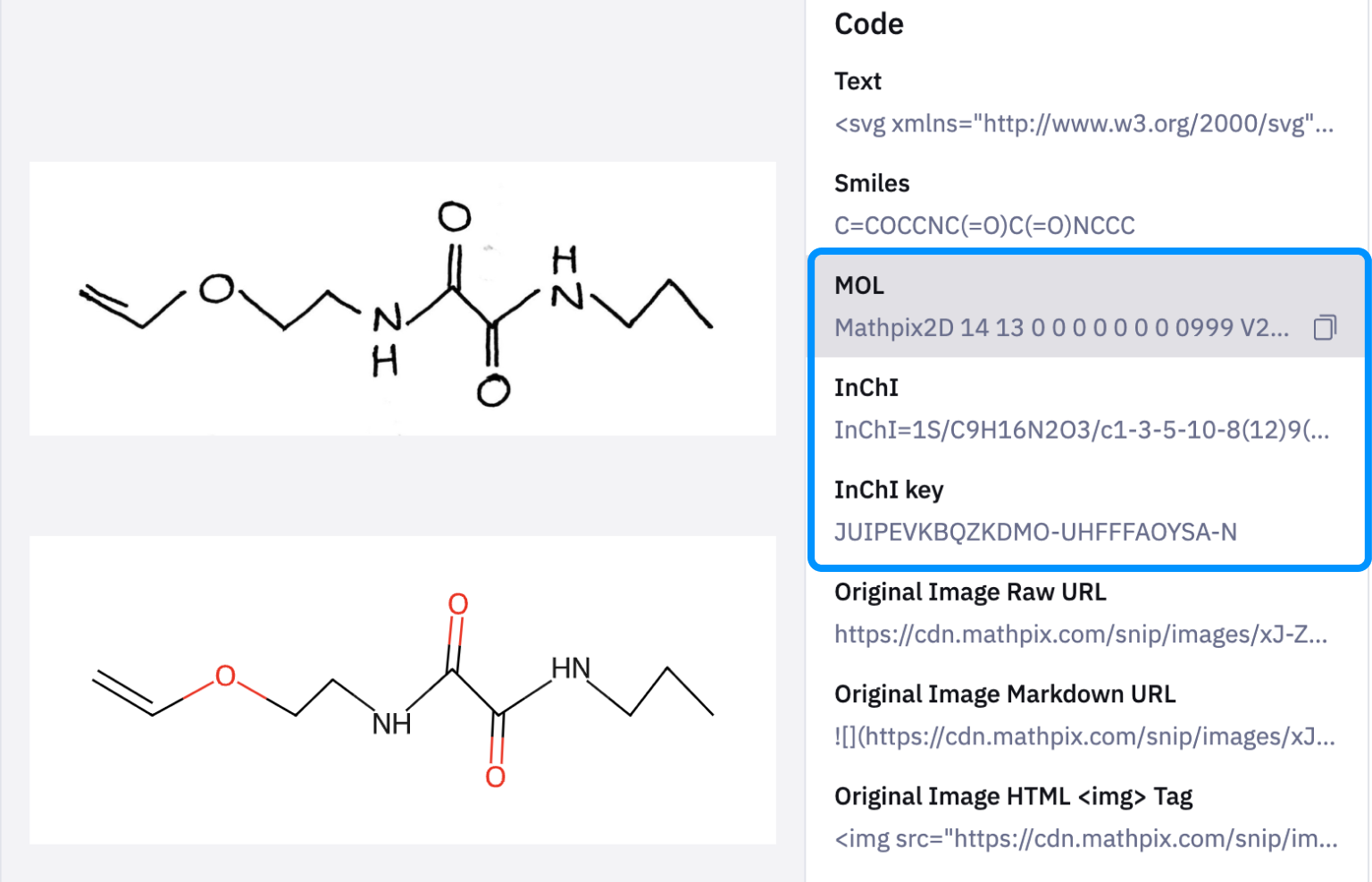Click the "Original Image Raw URL" label
1372x882 pixels.
(x=970, y=592)
